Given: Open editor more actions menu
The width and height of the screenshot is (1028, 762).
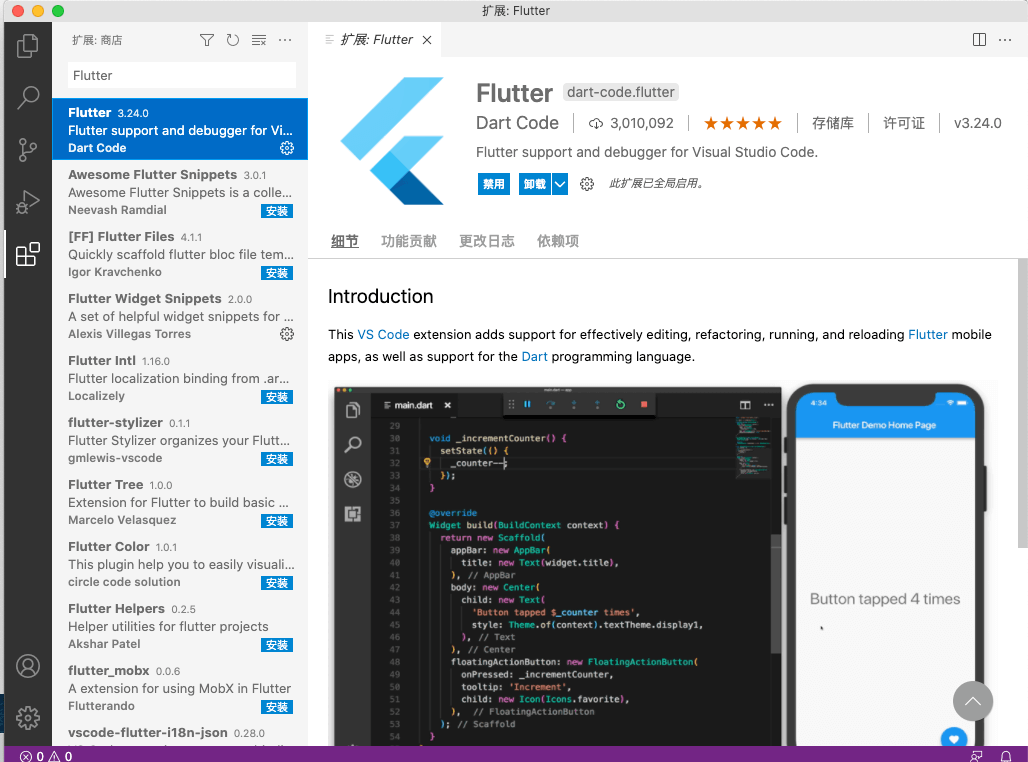Looking at the screenshot, I should click(x=1007, y=40).
